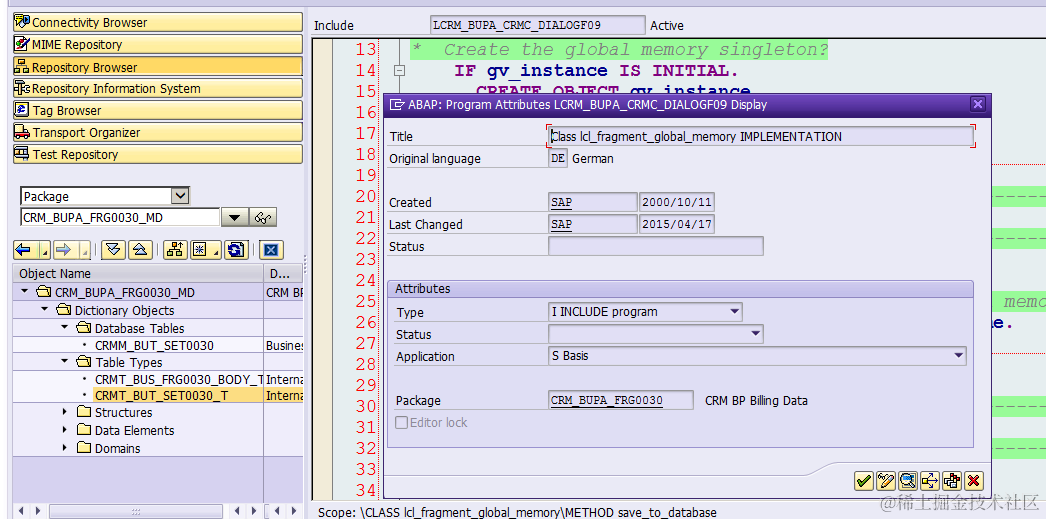Click the forward arrow navigation icon
1046x519 pixels.
click(x=63, y=250)
